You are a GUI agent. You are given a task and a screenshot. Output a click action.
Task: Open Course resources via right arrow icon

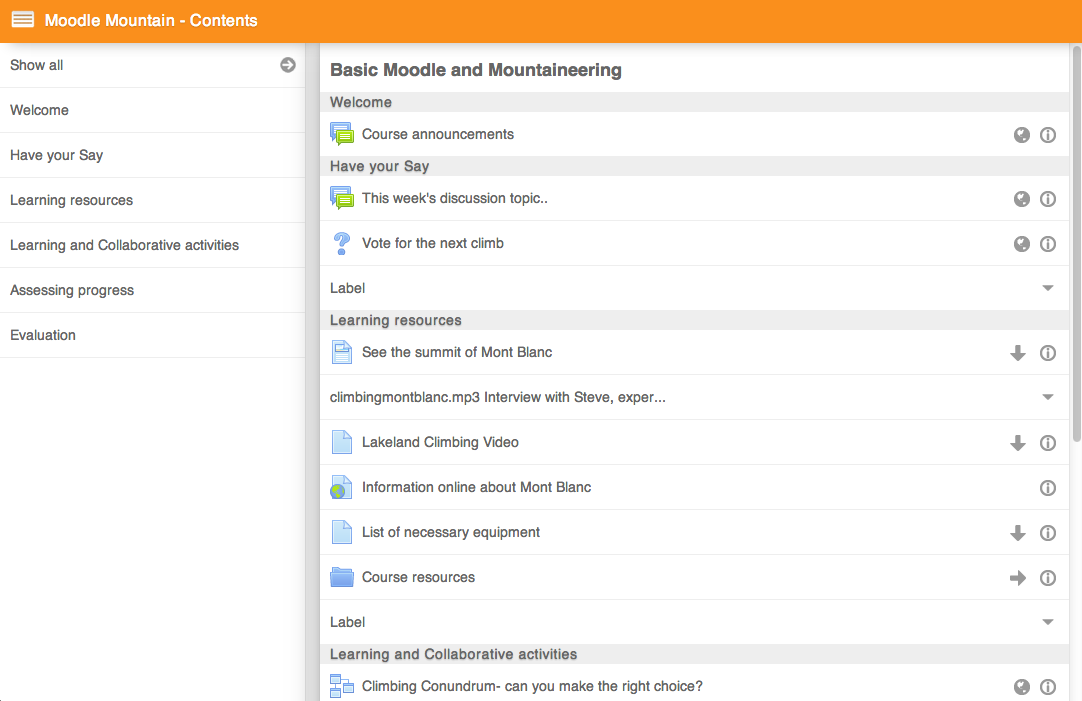pos(1018,578)
